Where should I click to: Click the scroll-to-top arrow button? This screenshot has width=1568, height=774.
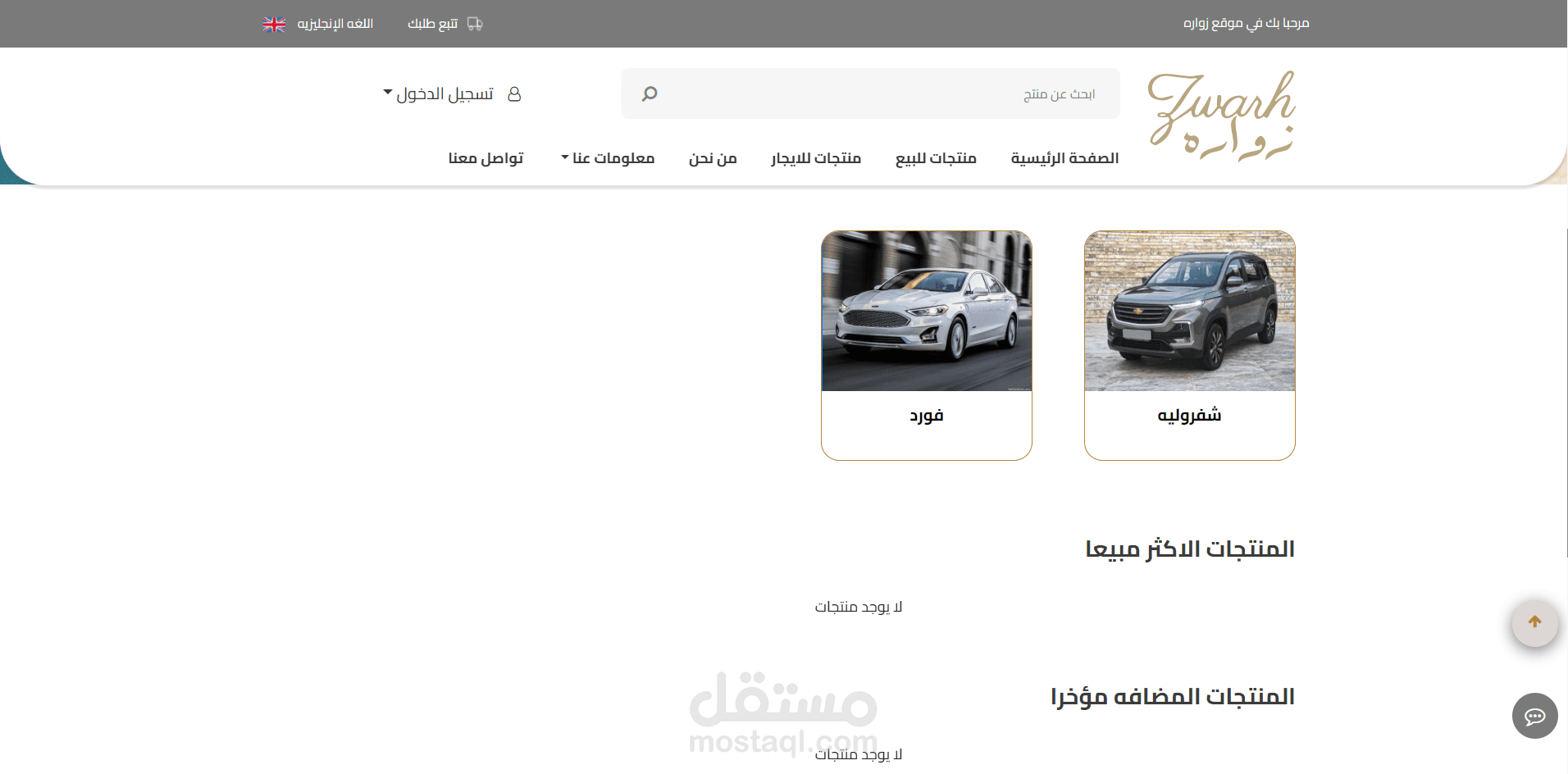(x=1534, y=622)
